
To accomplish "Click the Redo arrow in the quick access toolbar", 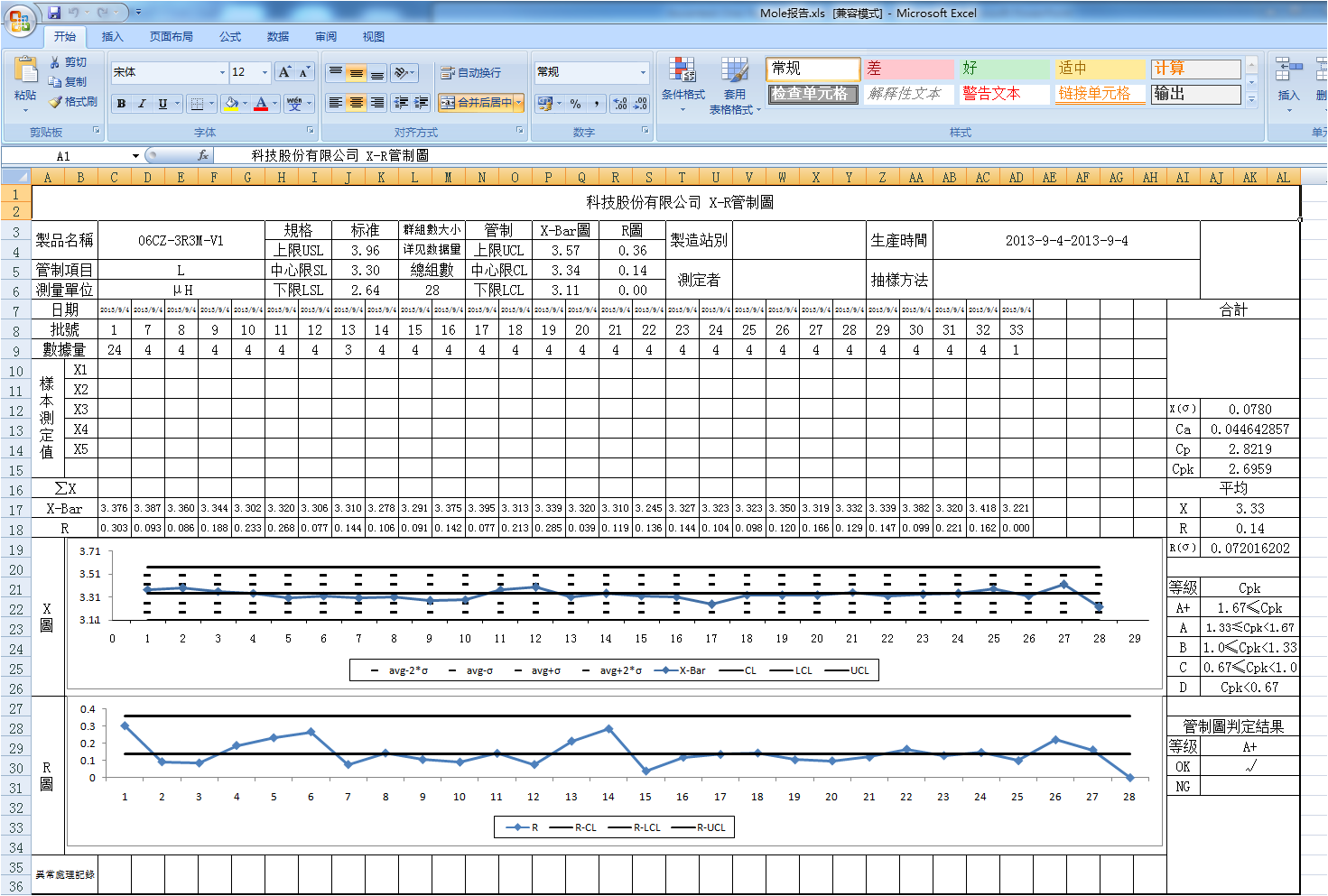I will pyautogui.click(x=103, y=13).
